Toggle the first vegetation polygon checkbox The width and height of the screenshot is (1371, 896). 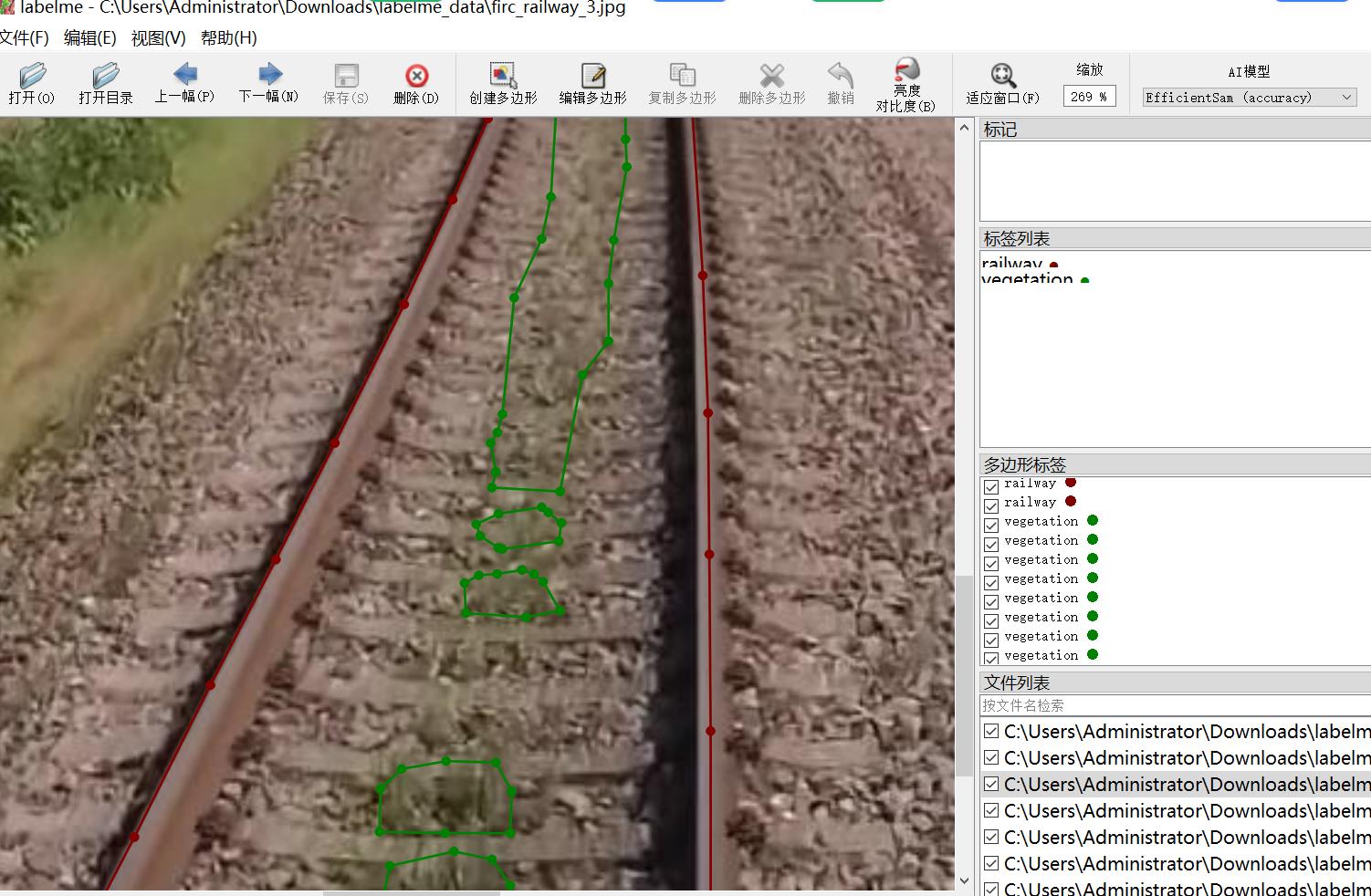(991, 524)
